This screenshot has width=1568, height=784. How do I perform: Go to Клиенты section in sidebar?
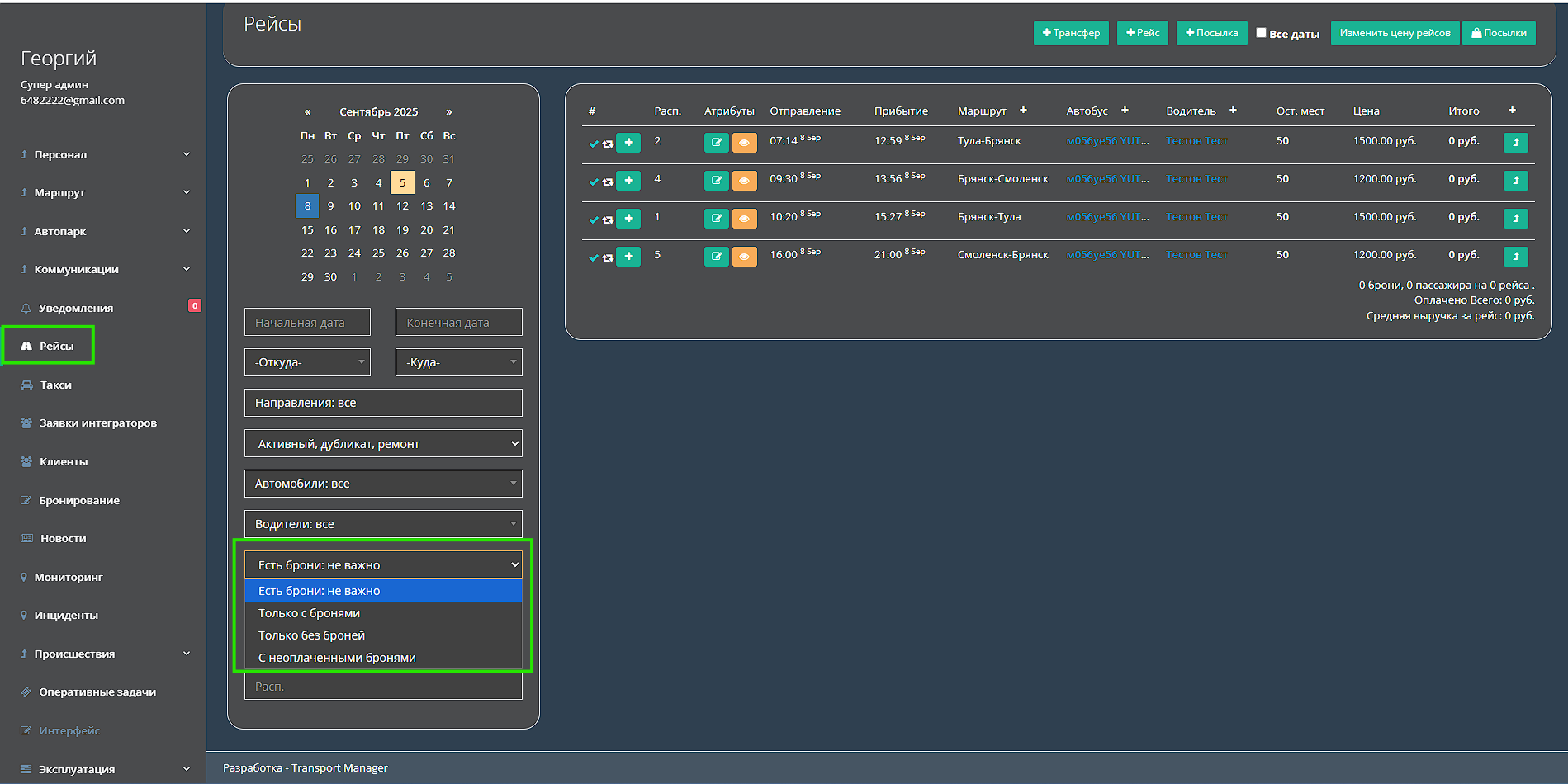[x=63, y=461]
